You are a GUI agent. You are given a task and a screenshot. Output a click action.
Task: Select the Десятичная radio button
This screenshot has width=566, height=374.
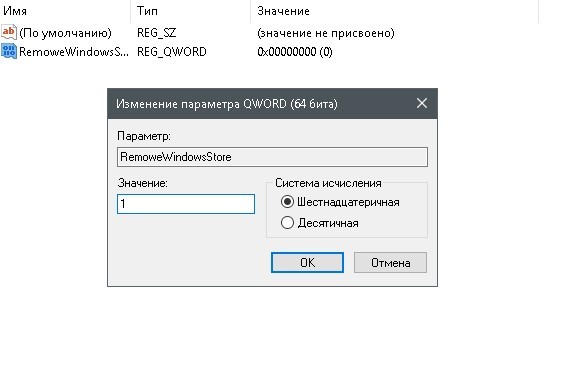coord(287,223)
